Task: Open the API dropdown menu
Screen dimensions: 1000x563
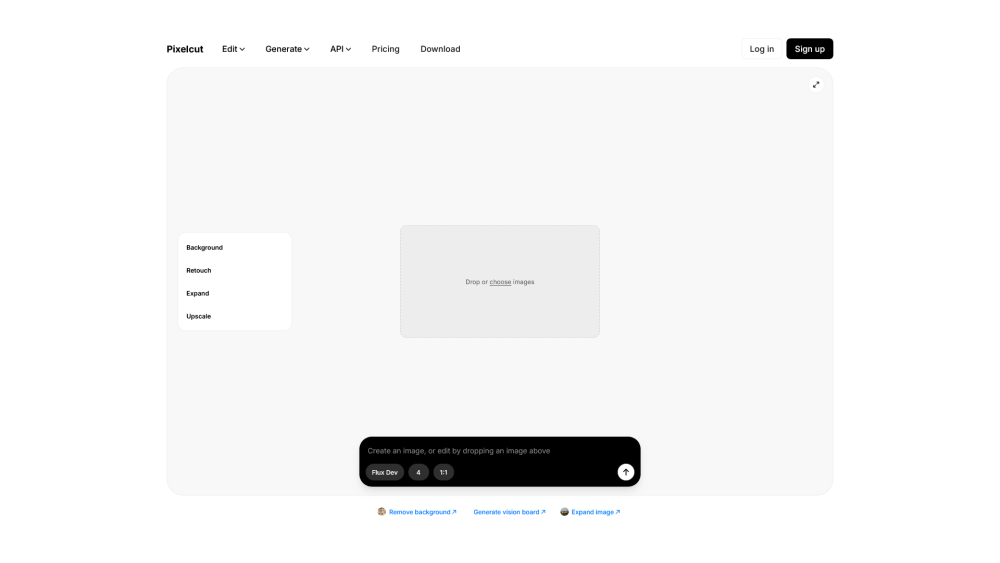Action: pyautogui.click(x=340, y=49)
